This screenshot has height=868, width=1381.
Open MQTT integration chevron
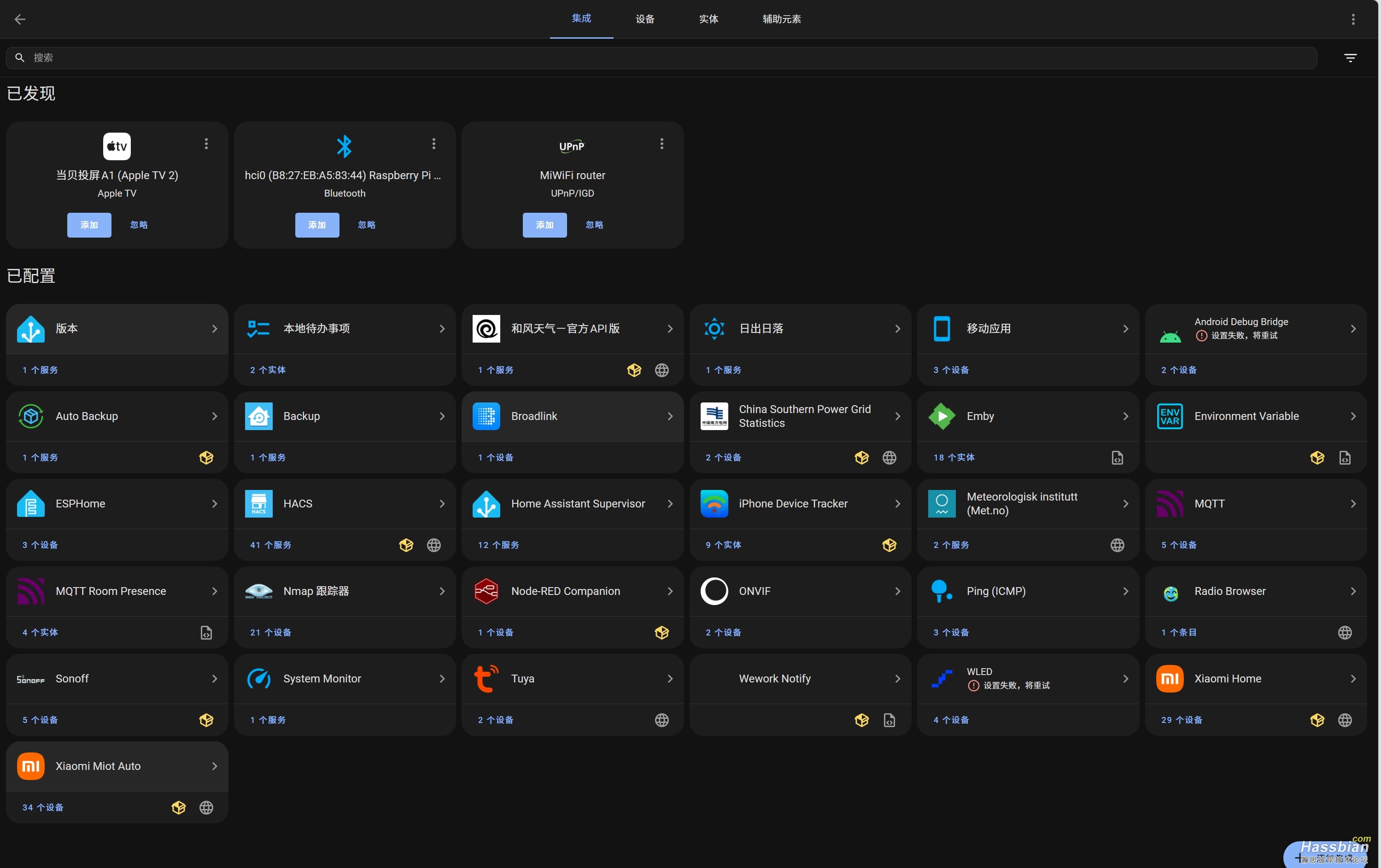pyautogui.click(x=1353, y=503)
